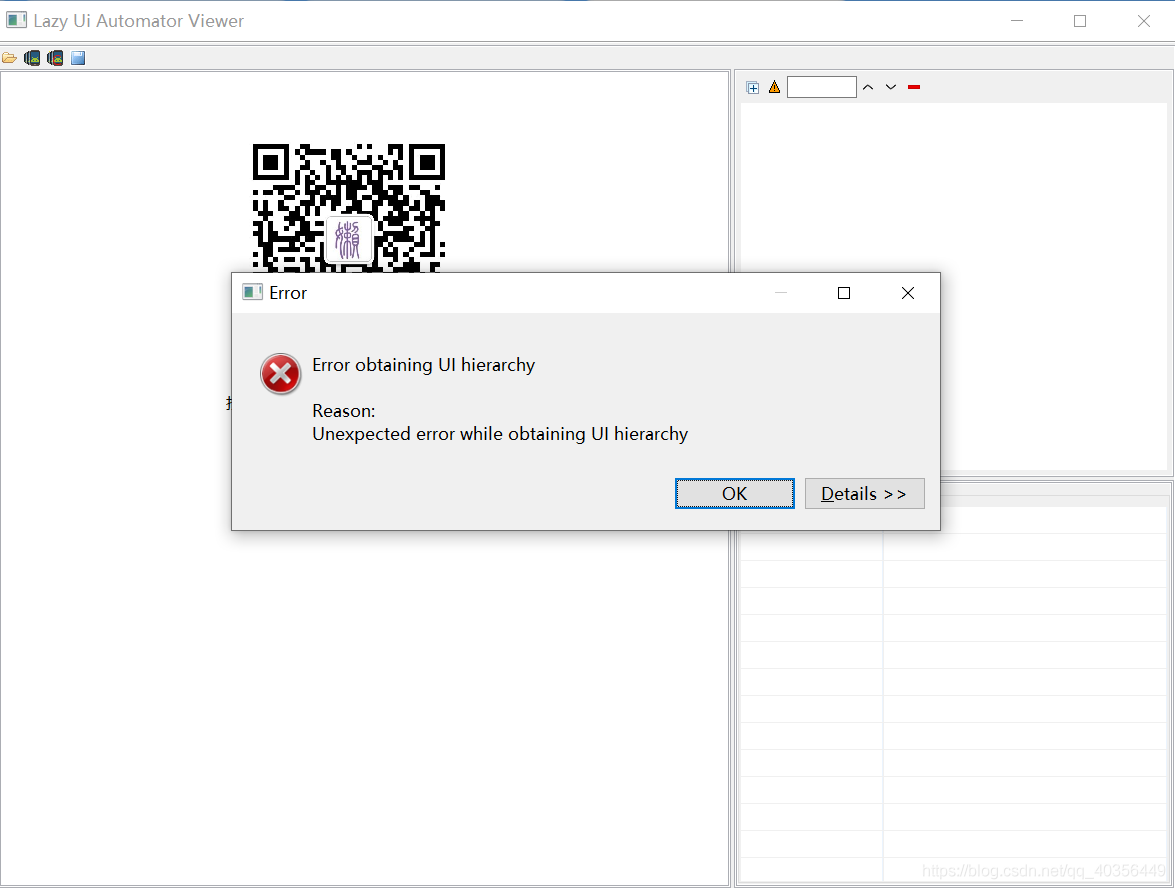Expand error info with Details >> button
Image resolution: width=1175 pixels, height=889 pixels.
pos(864,494)
